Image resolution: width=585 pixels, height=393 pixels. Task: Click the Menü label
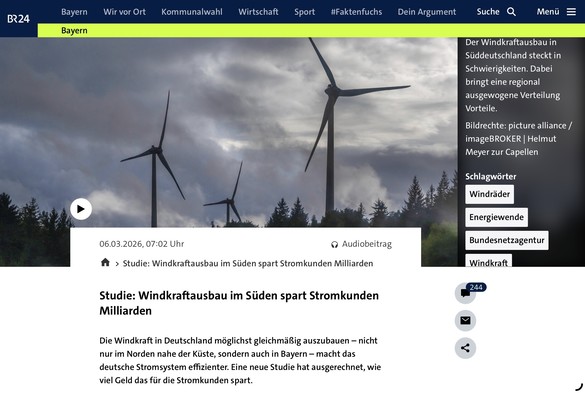(x=548, y=12)
